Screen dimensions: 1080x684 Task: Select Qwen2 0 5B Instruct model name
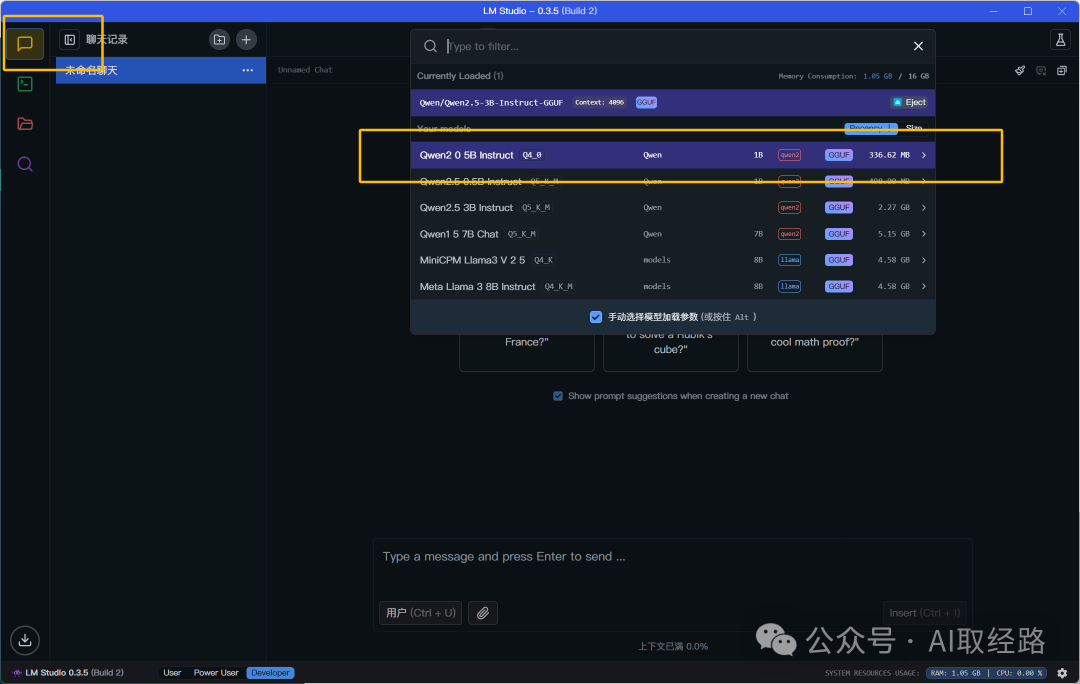[x=466, y=155]
